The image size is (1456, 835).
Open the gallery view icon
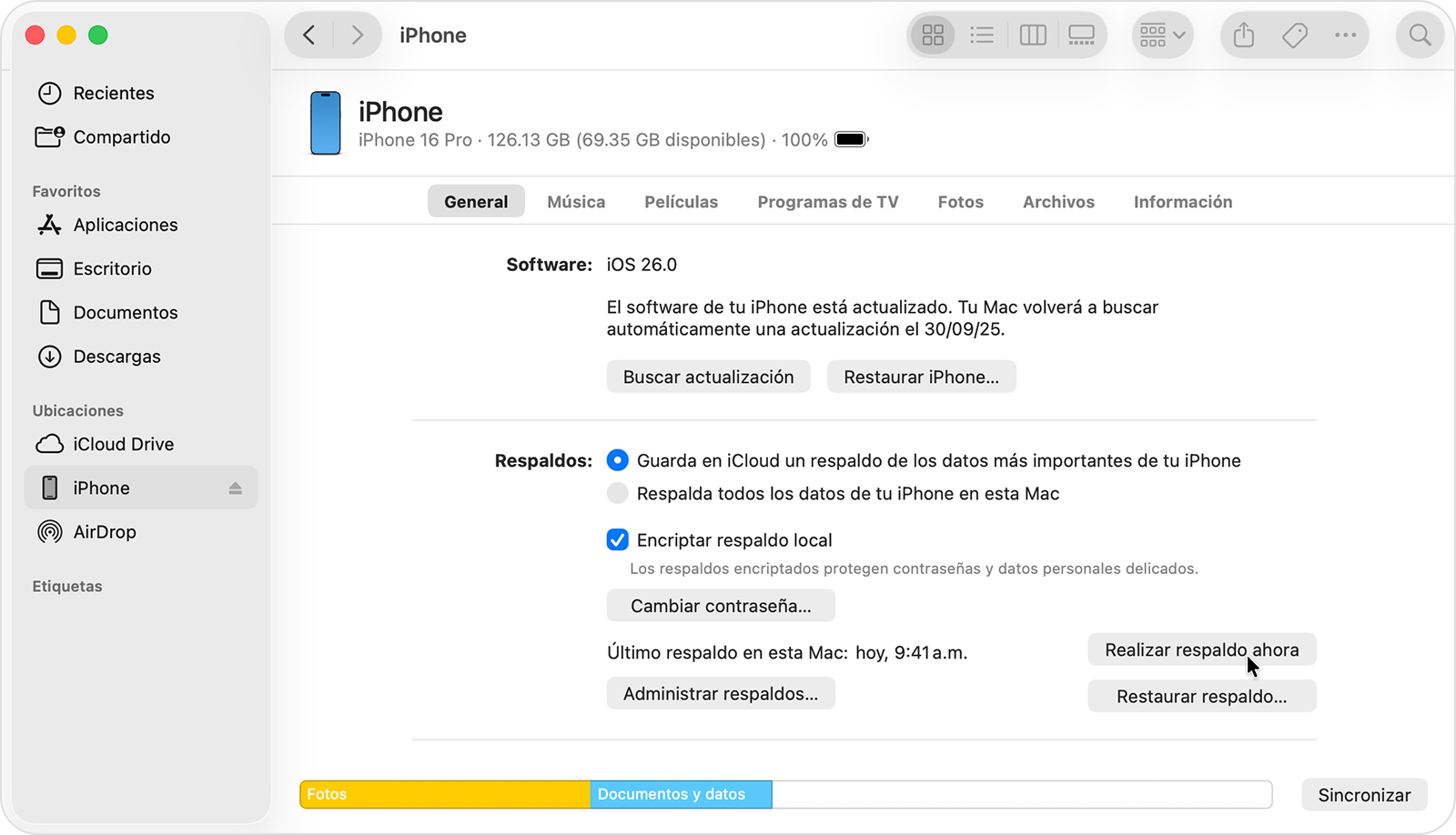click(x=1081, y=35)
